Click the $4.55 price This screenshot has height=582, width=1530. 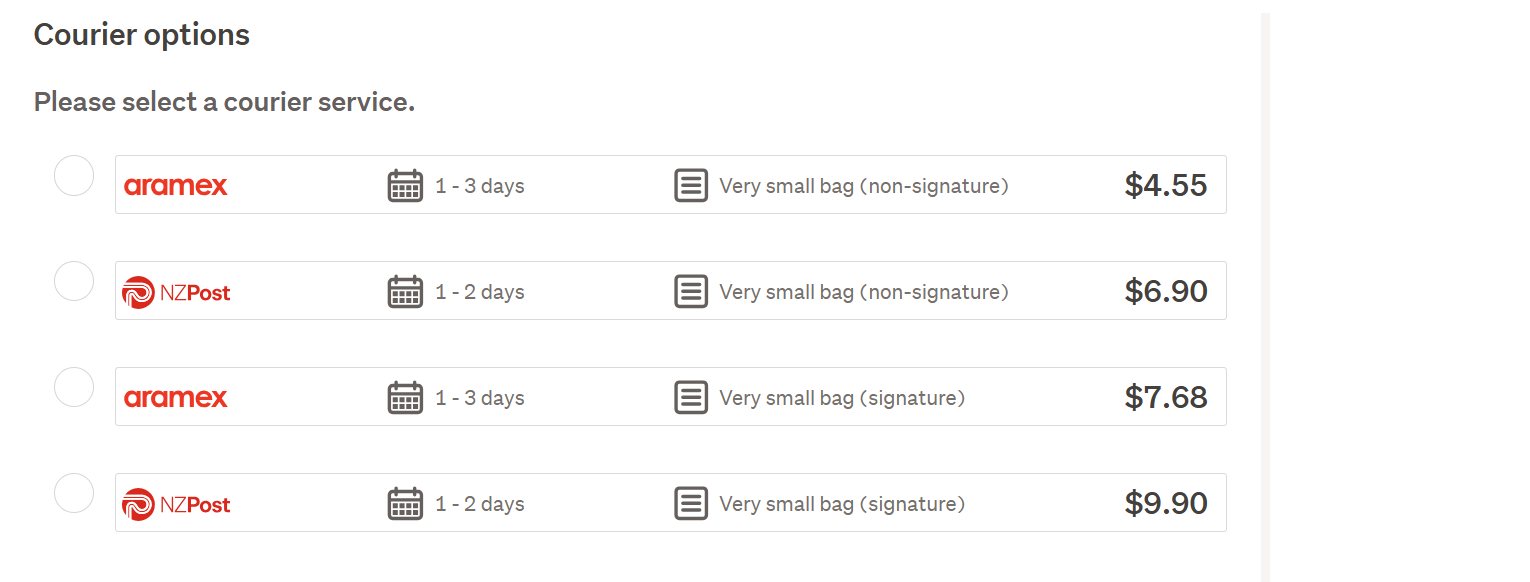click(1166, 186)
